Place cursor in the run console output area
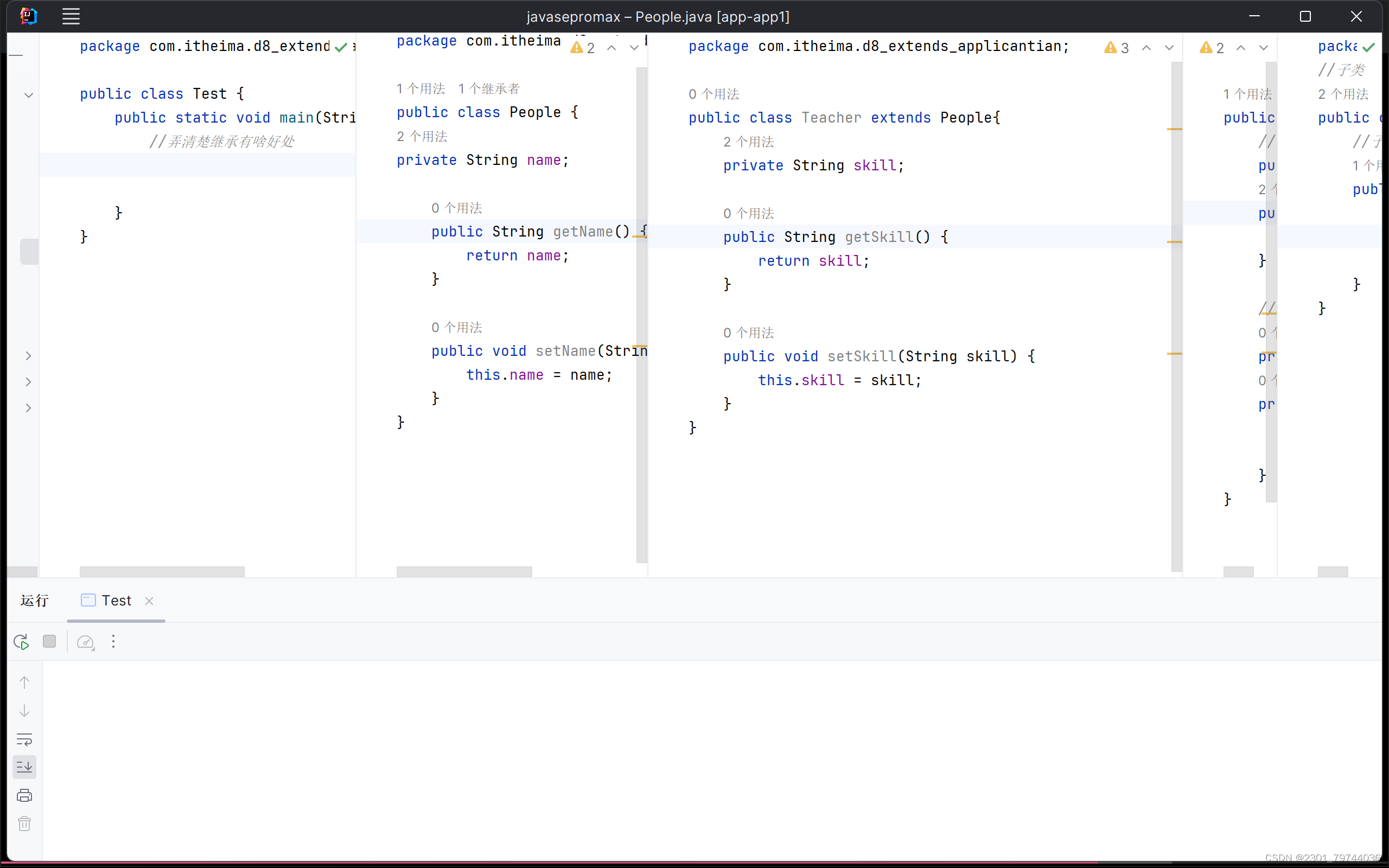The width and height of the screenshot is (1389, 868). 712,760
